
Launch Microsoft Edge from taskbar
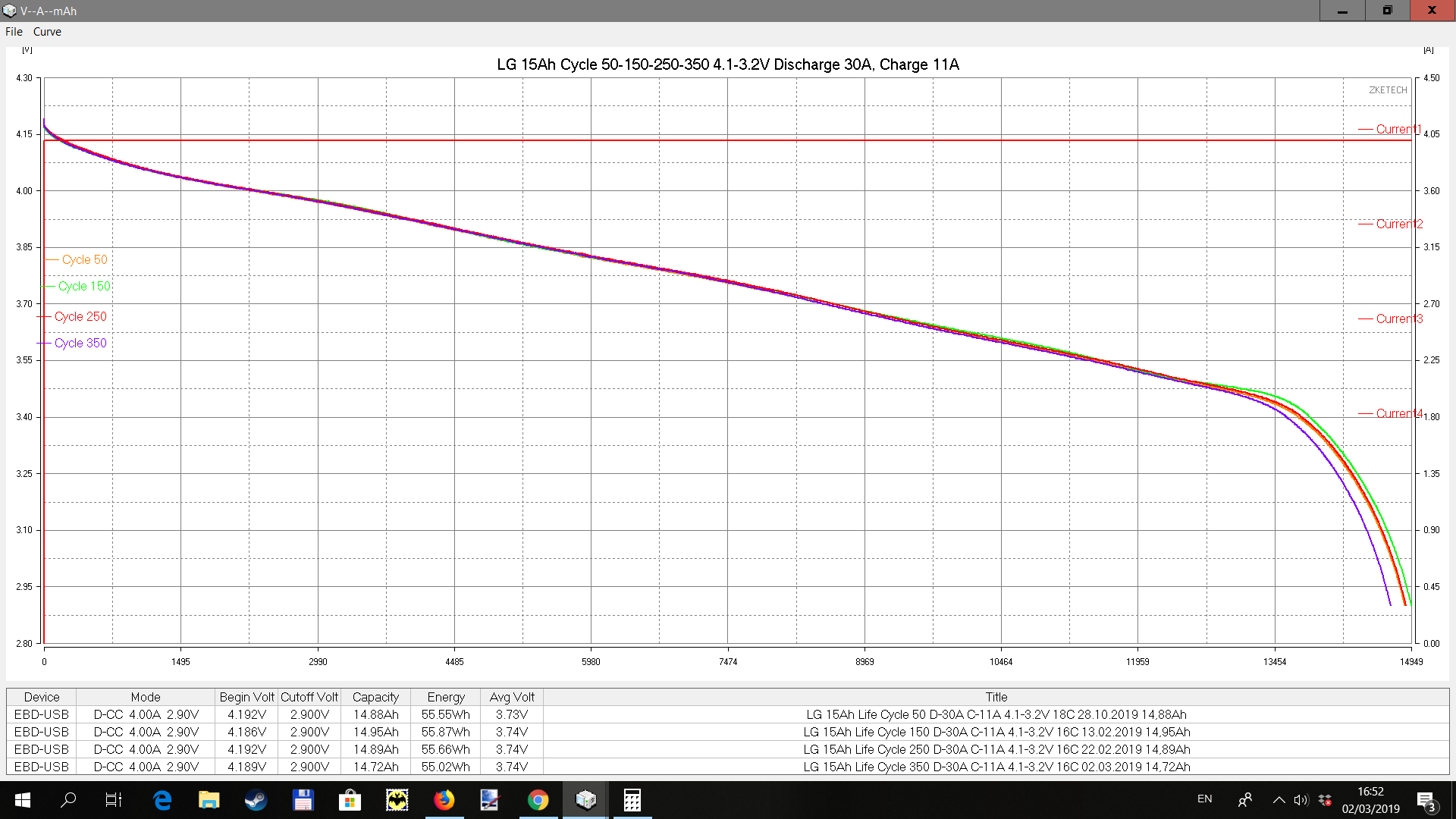(x=162, y=799)
